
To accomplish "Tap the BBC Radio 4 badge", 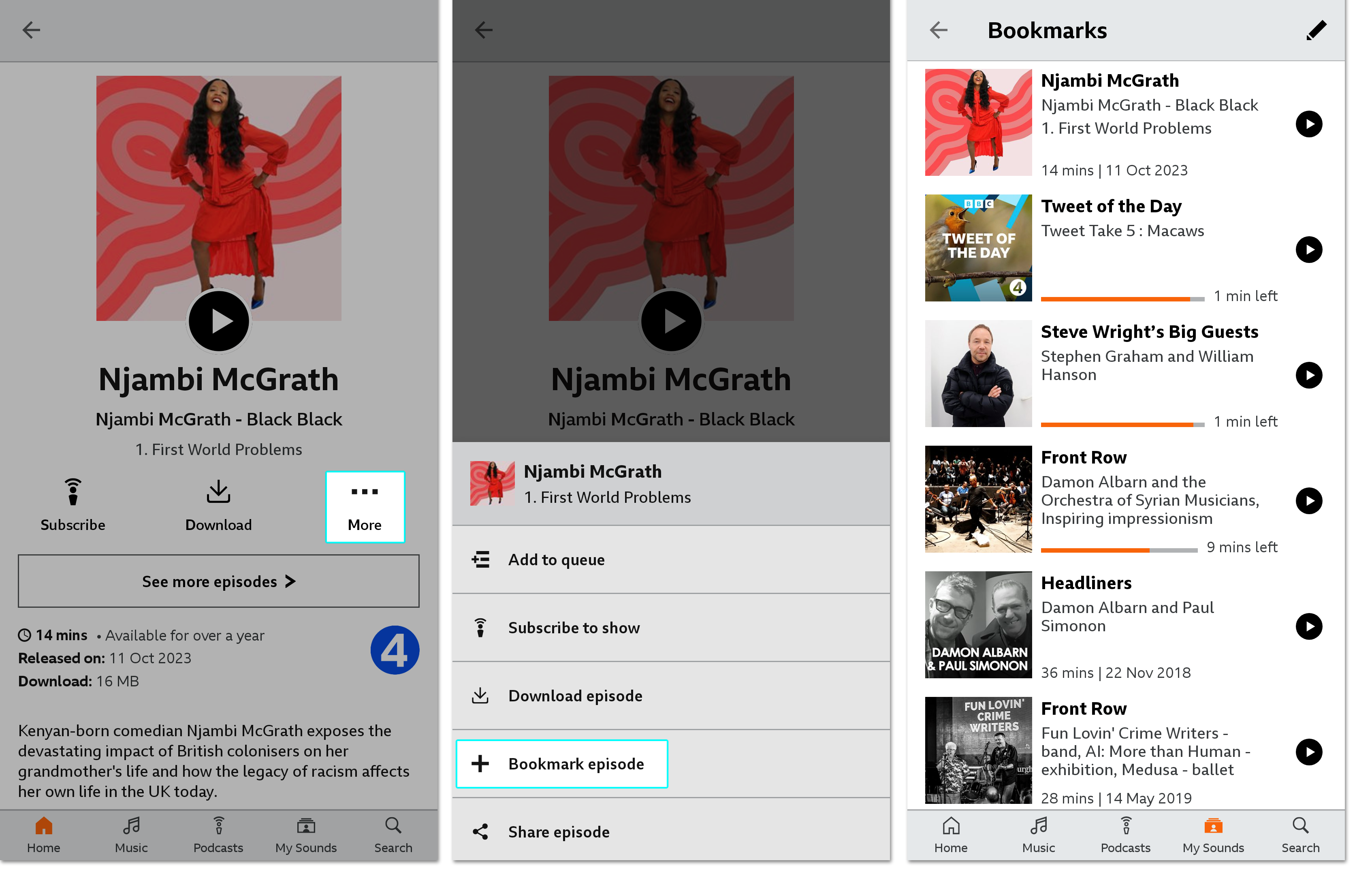I will tap(395, 649).
